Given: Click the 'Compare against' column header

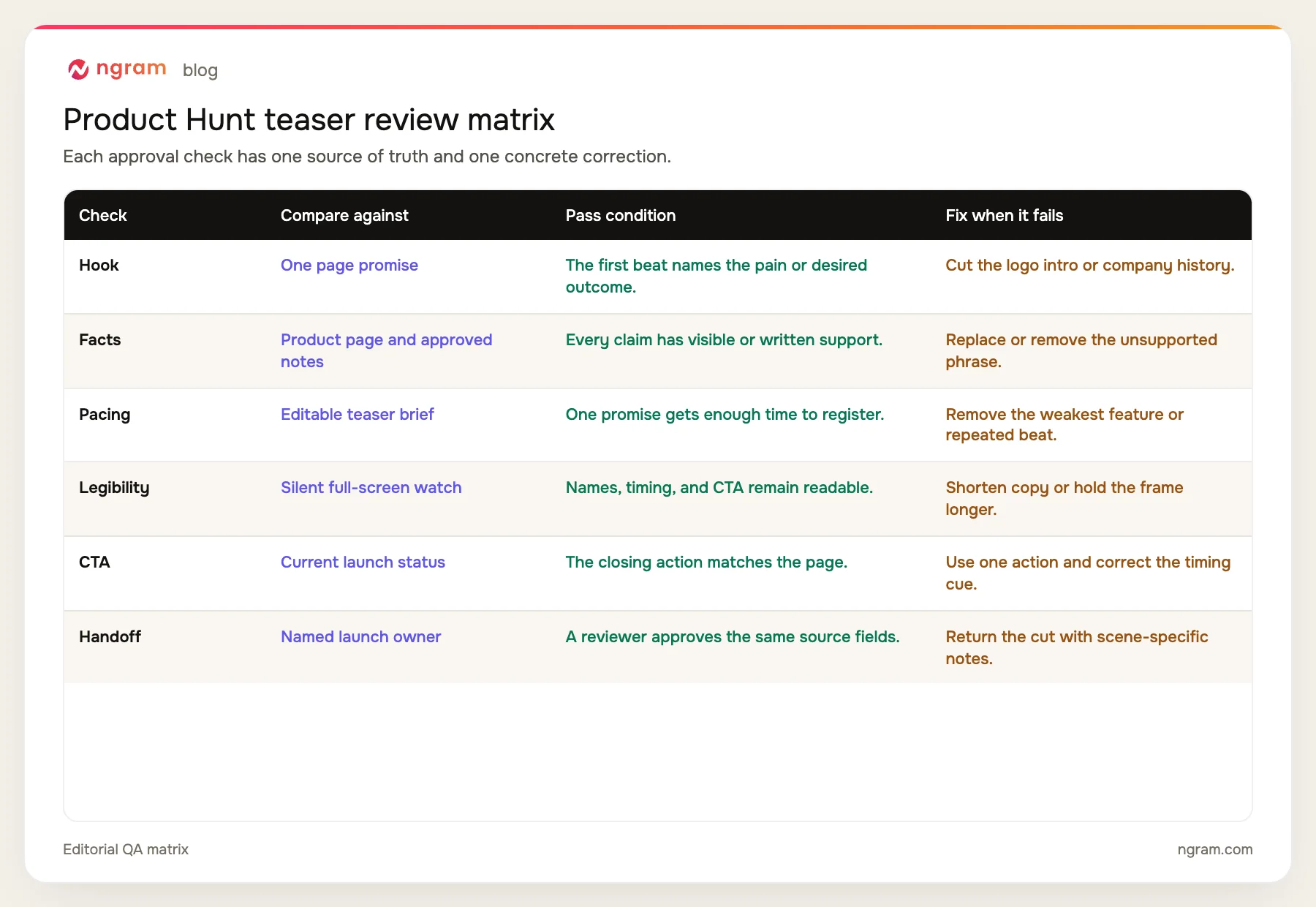Looking at the screenshot, I should point(344,215).
